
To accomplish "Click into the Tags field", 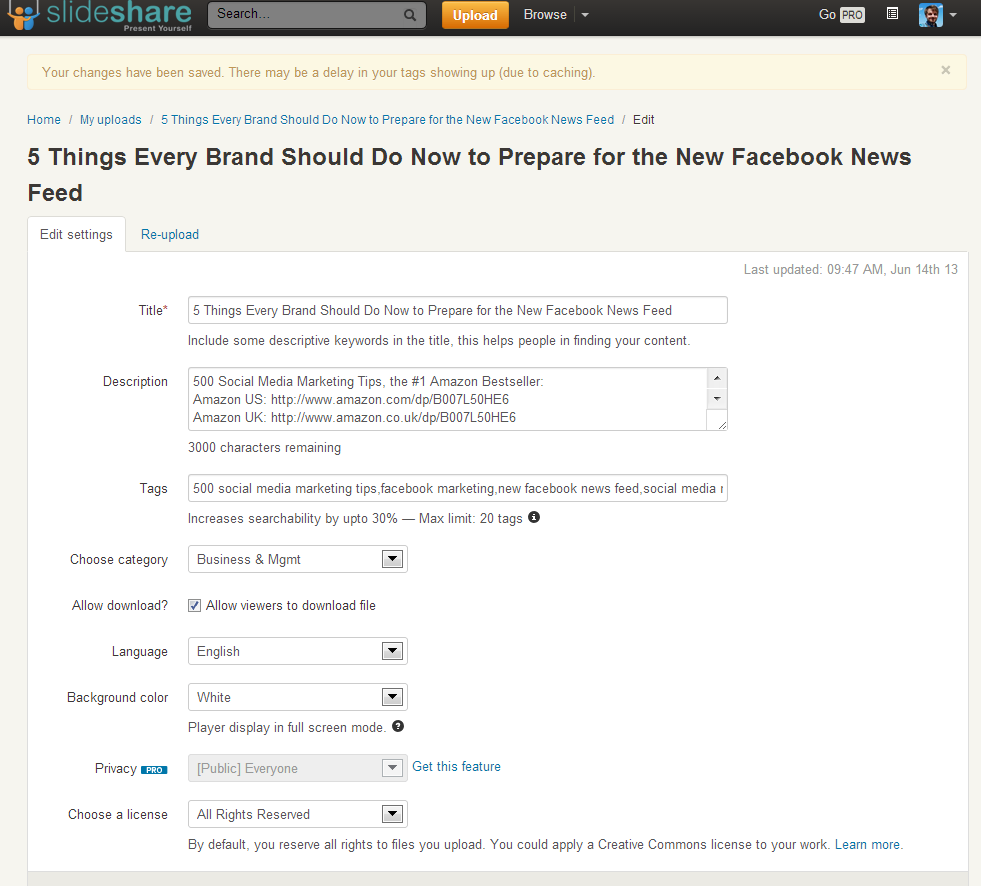I will click(x=457, y=488).
